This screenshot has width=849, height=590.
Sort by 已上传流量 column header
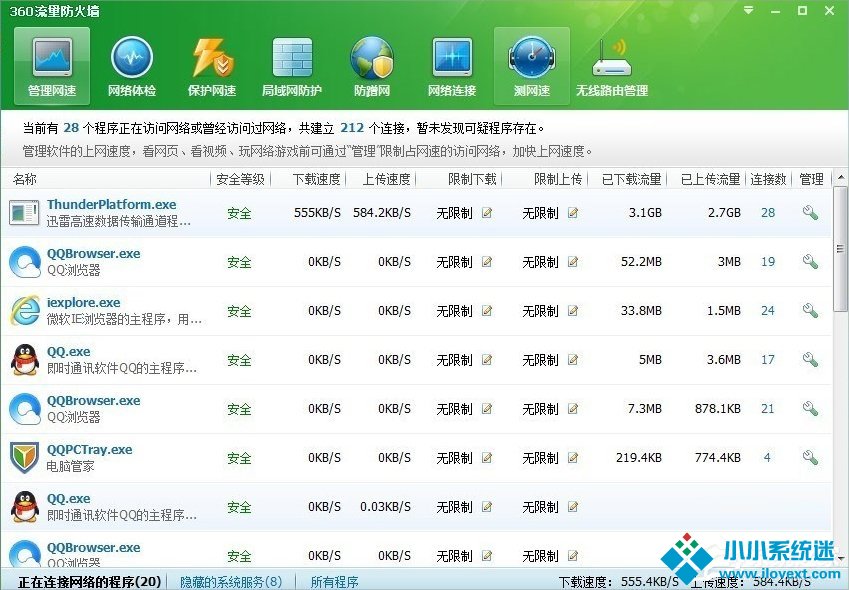point(710,179)
